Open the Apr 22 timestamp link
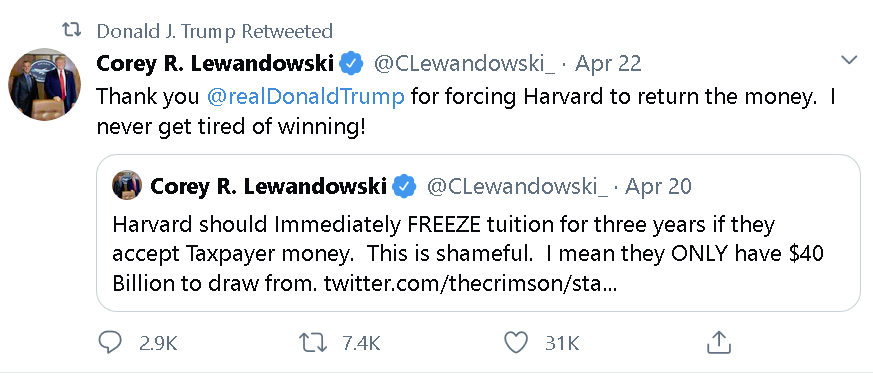 608,63
